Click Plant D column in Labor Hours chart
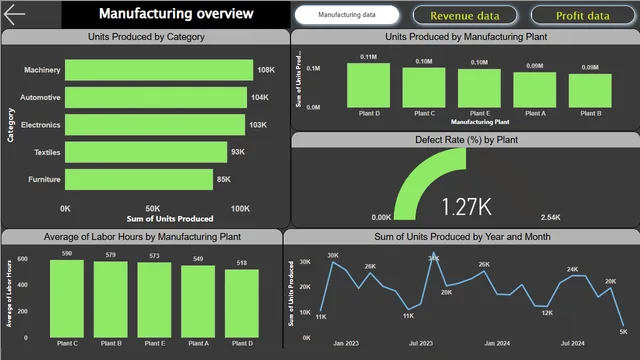 coord(242,303)
